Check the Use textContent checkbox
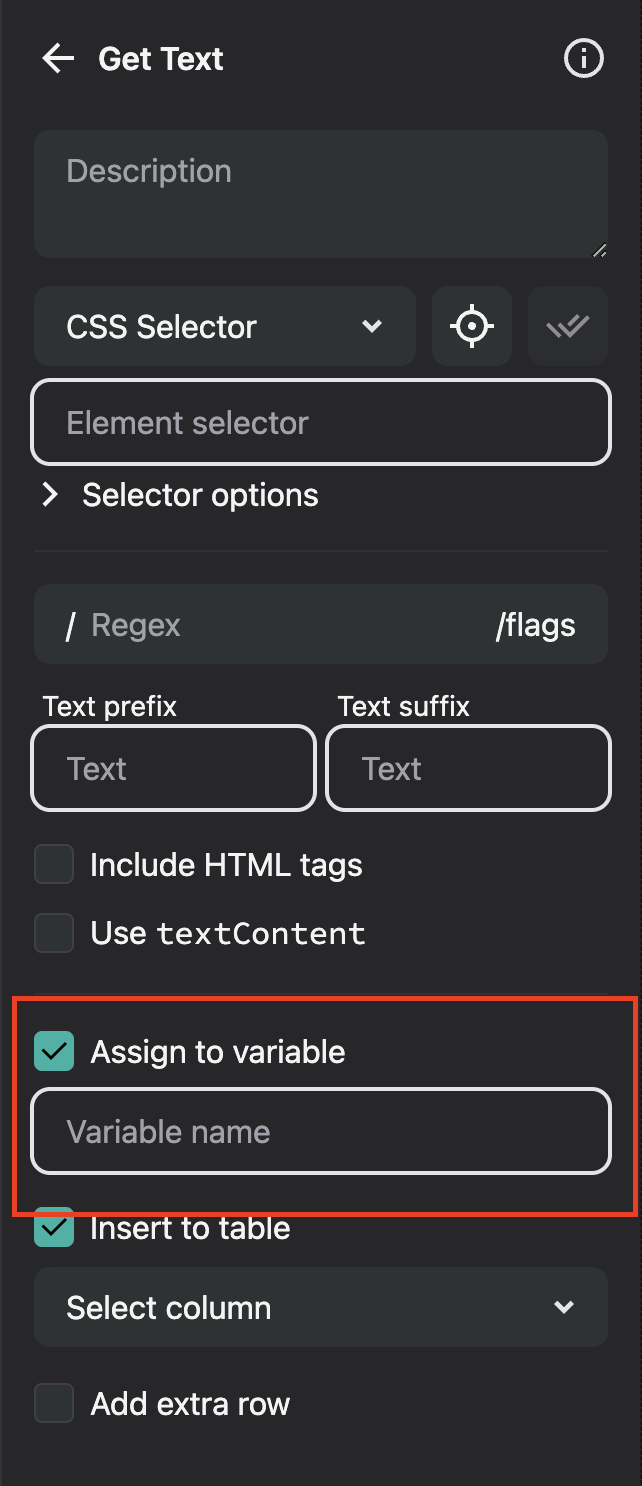 coord(54,933)
